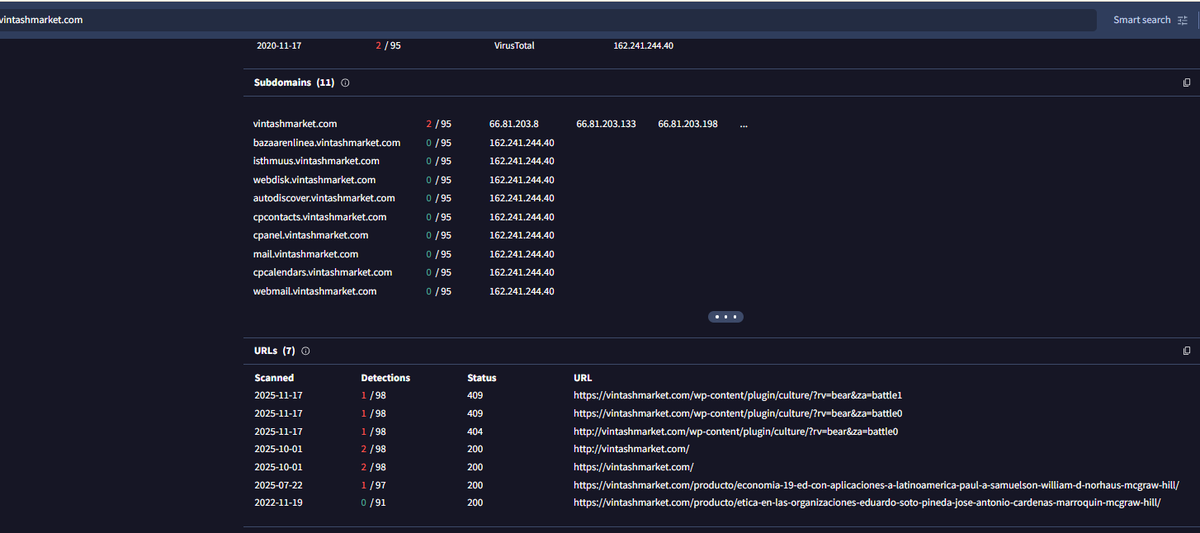Viewport: 1200px width, 533px height.
Task: Click 2 / 95 detections for vintashmarket.com
Action: 438,124
